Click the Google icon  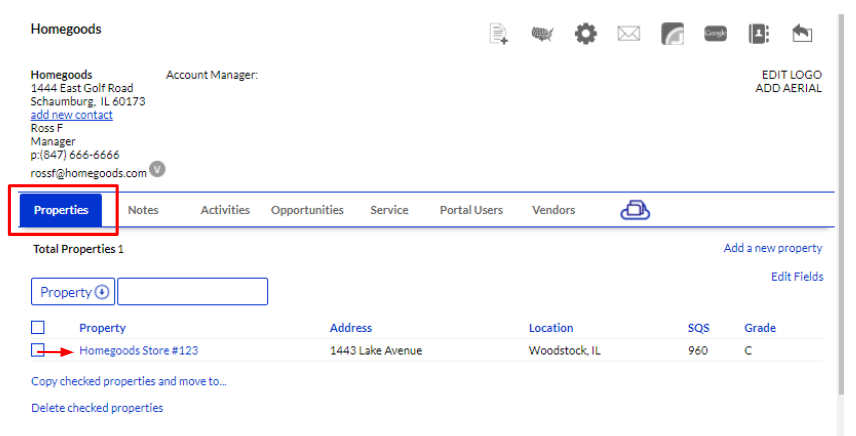point(715,33)
